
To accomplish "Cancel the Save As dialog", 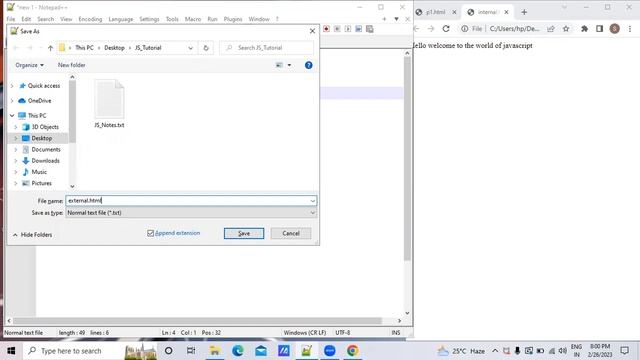I will [x=291, y=233].
